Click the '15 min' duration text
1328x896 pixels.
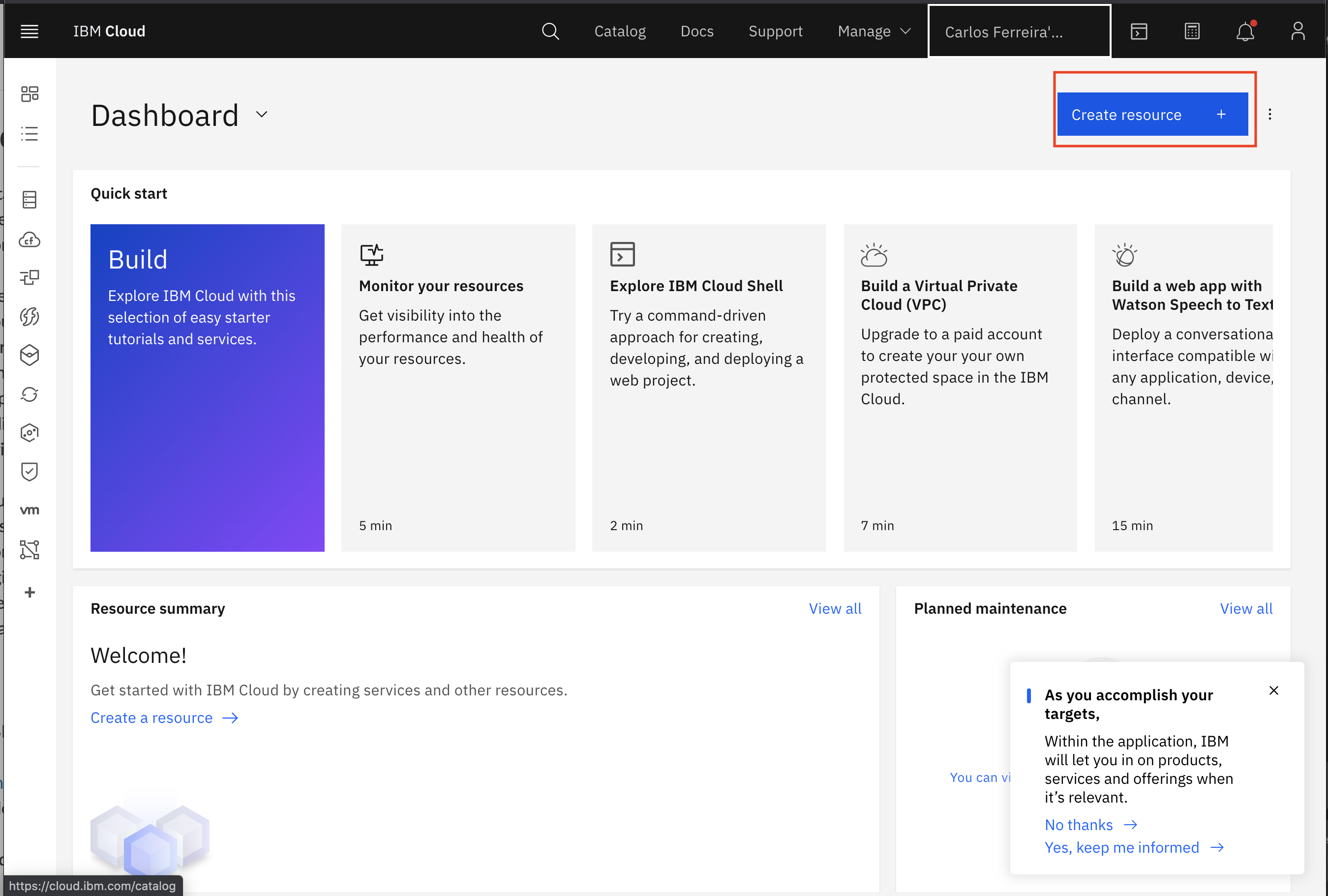[x=1132, y=526]
